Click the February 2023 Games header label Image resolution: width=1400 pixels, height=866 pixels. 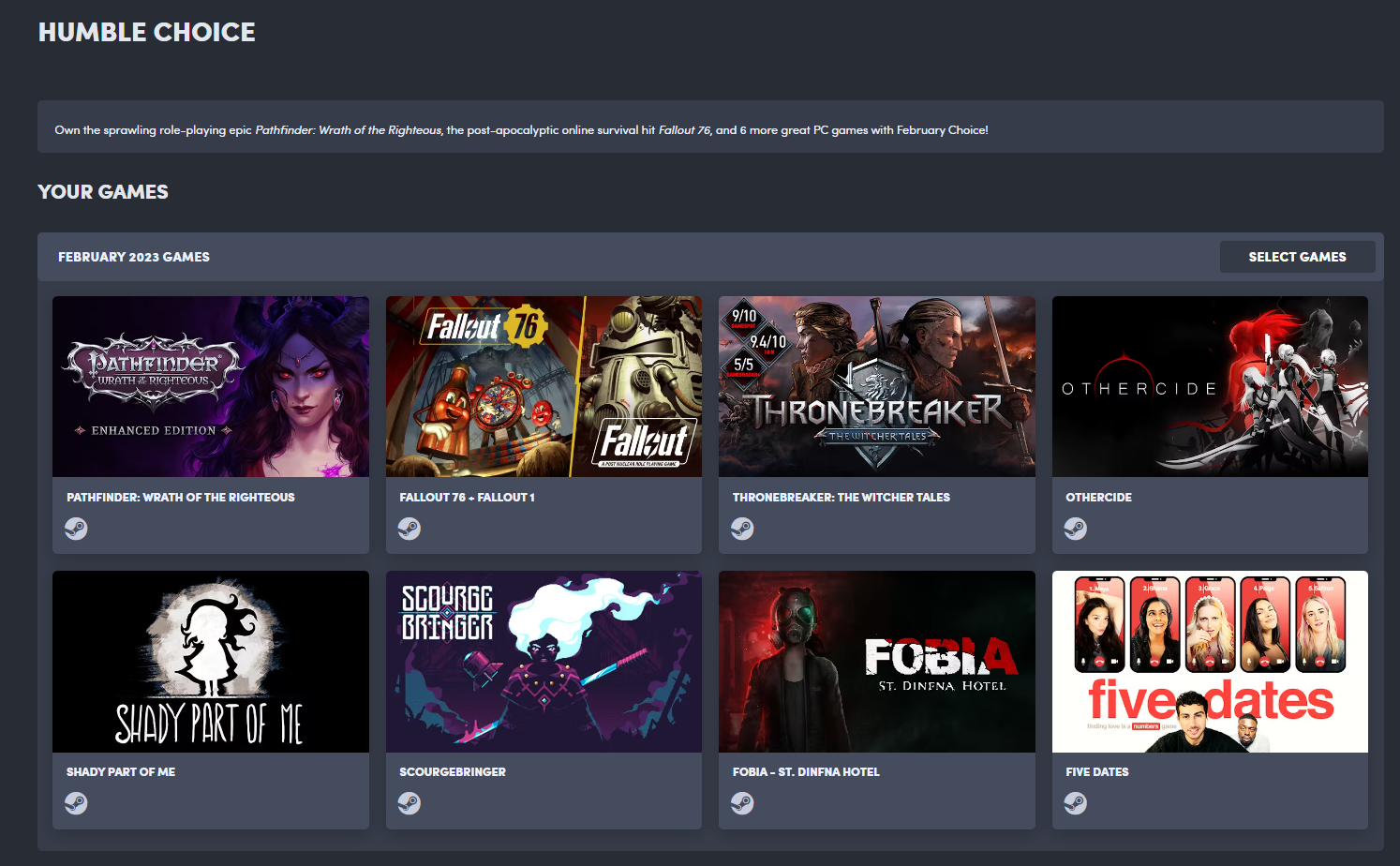click(x=134, y=257)
